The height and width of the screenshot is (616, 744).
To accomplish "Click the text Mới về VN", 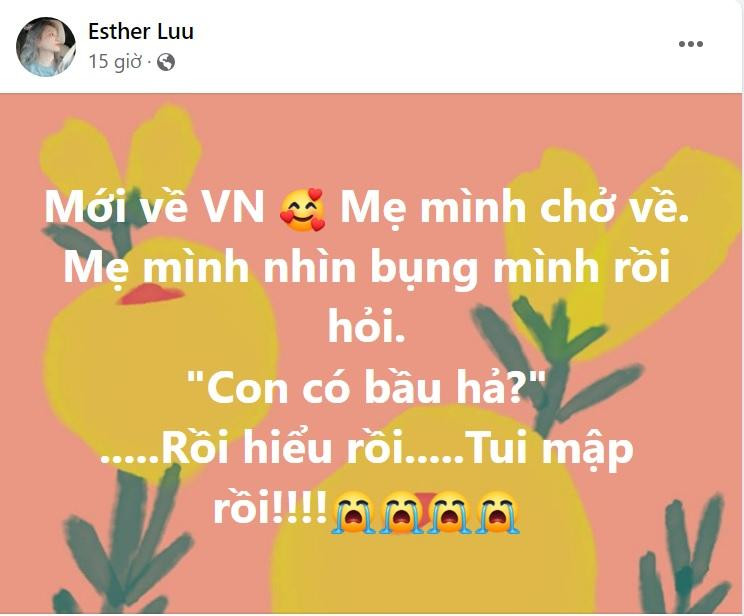I will 155,207.
